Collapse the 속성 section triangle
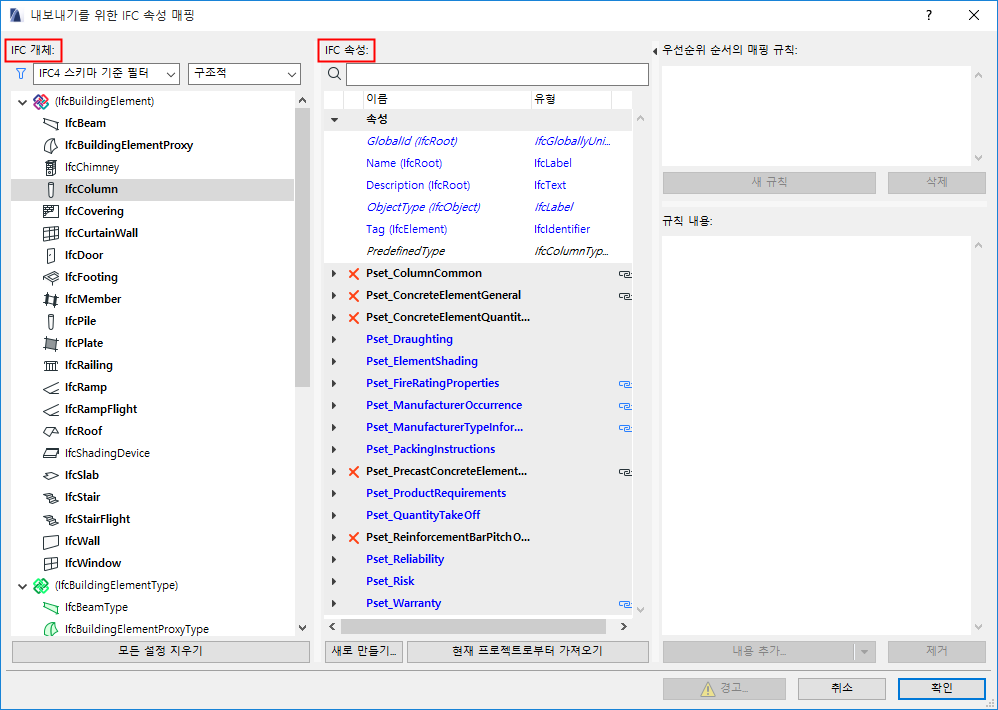998x710 pixels. (x=334, y=120)
